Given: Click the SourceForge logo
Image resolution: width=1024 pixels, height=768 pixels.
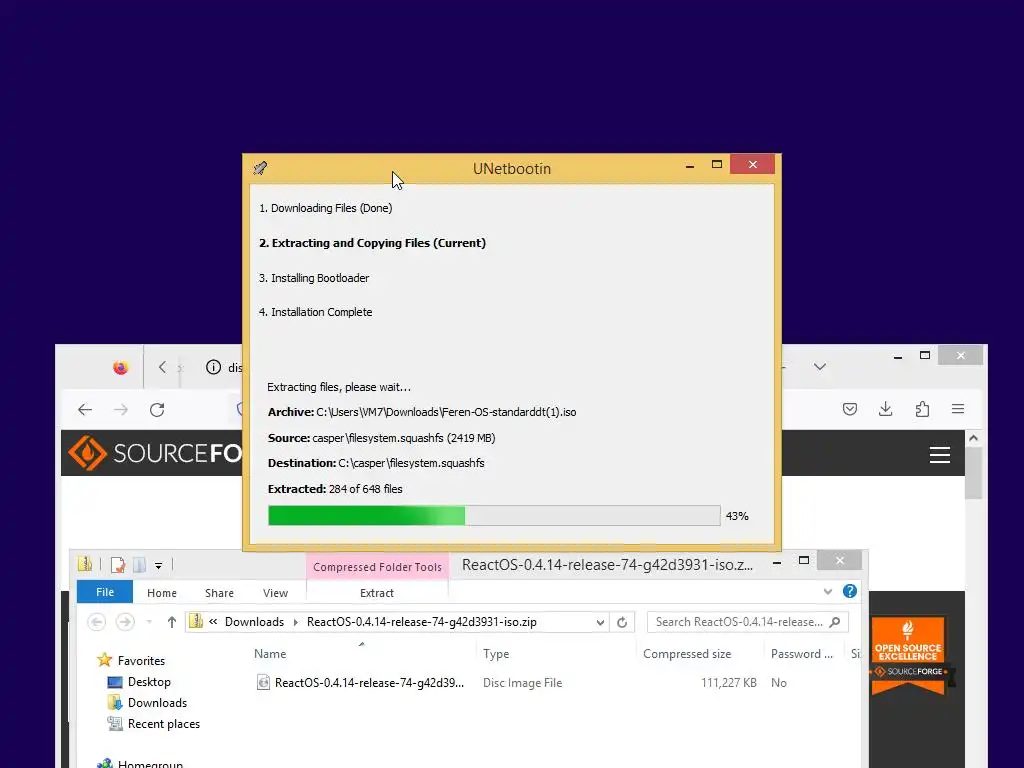Looking at the screenshot, I should point(155,453).
